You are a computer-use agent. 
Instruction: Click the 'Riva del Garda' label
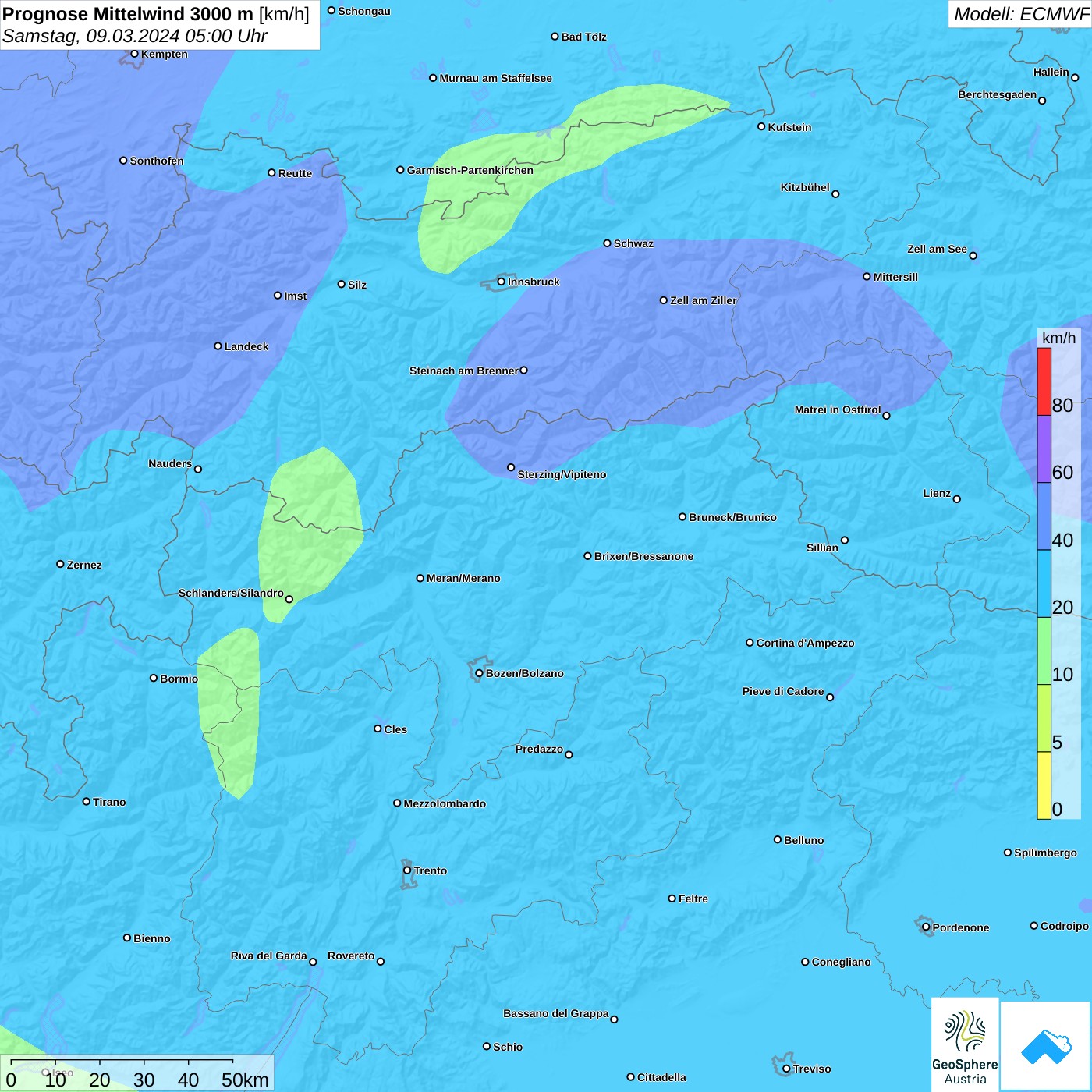click(x=268, y=955)
